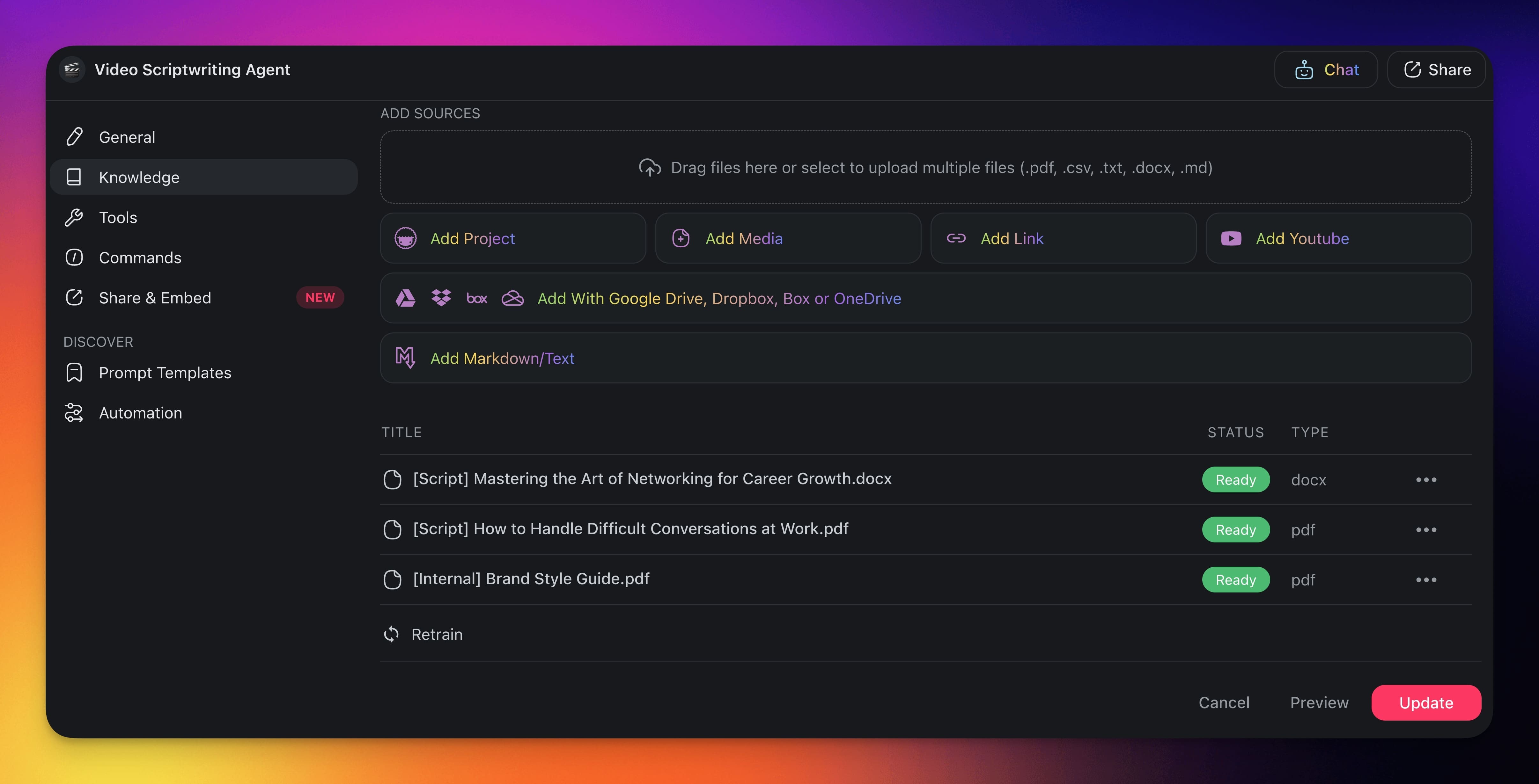Switch to the General tab
The height and width of the screenshot is (784, 1539).
point(127,137)
